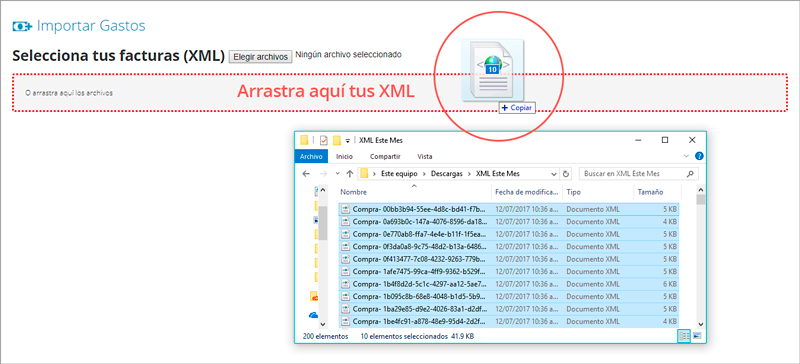Viewport: 800px width, 364px height.
Task: Open the Compartir ribbon tab
Action: click(385, 156)
